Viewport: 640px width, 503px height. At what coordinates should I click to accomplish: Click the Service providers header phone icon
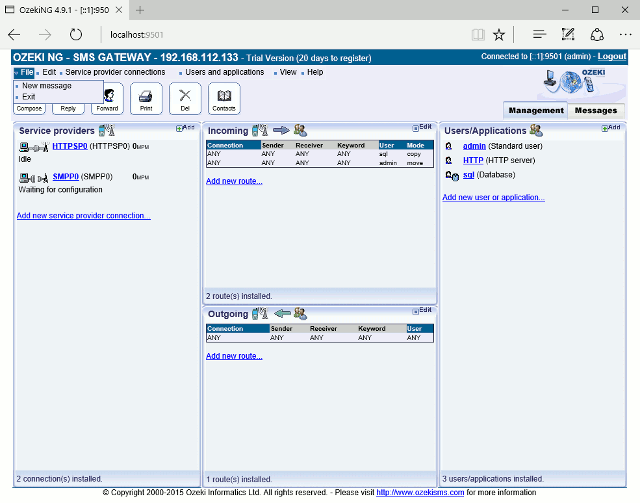107,130
